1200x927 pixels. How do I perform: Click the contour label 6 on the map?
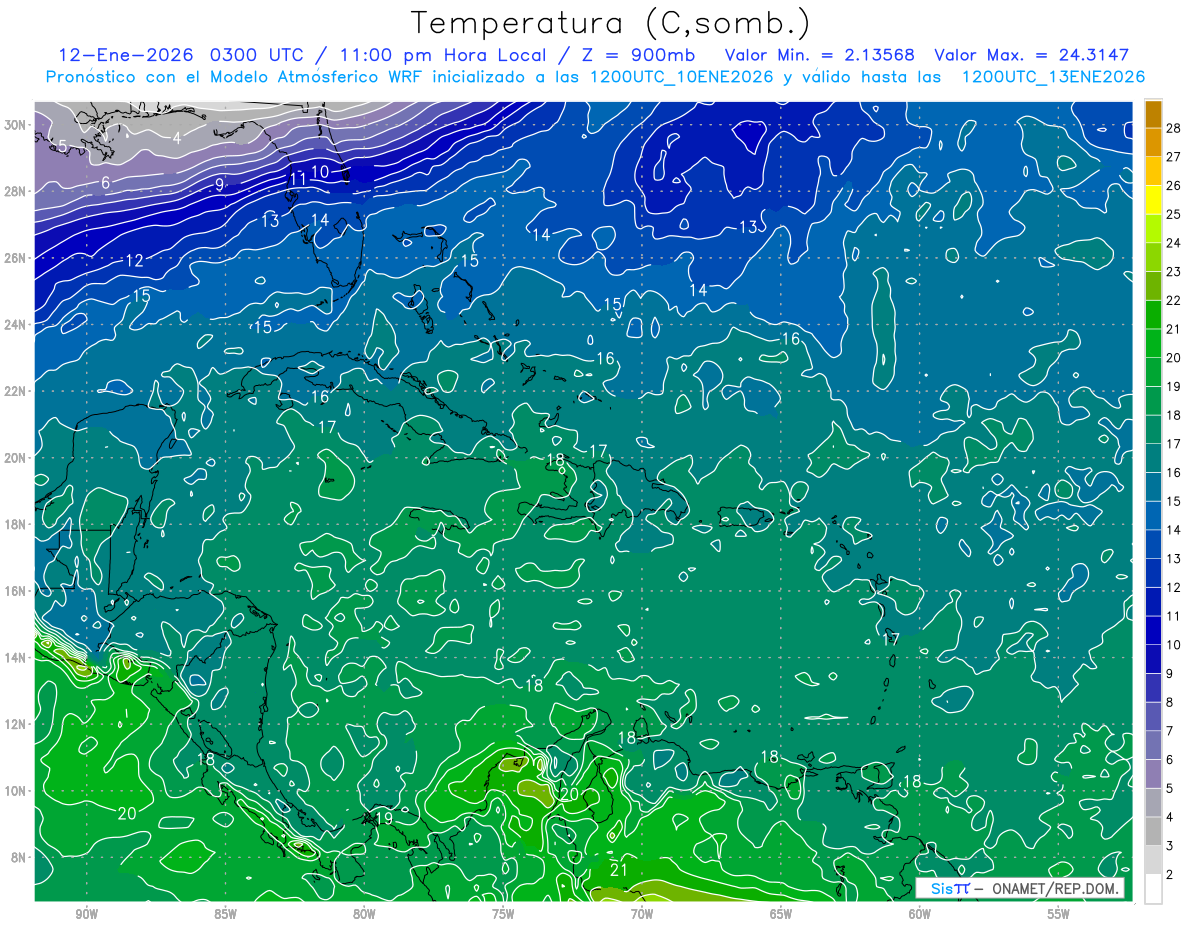(x=105, y=182)
